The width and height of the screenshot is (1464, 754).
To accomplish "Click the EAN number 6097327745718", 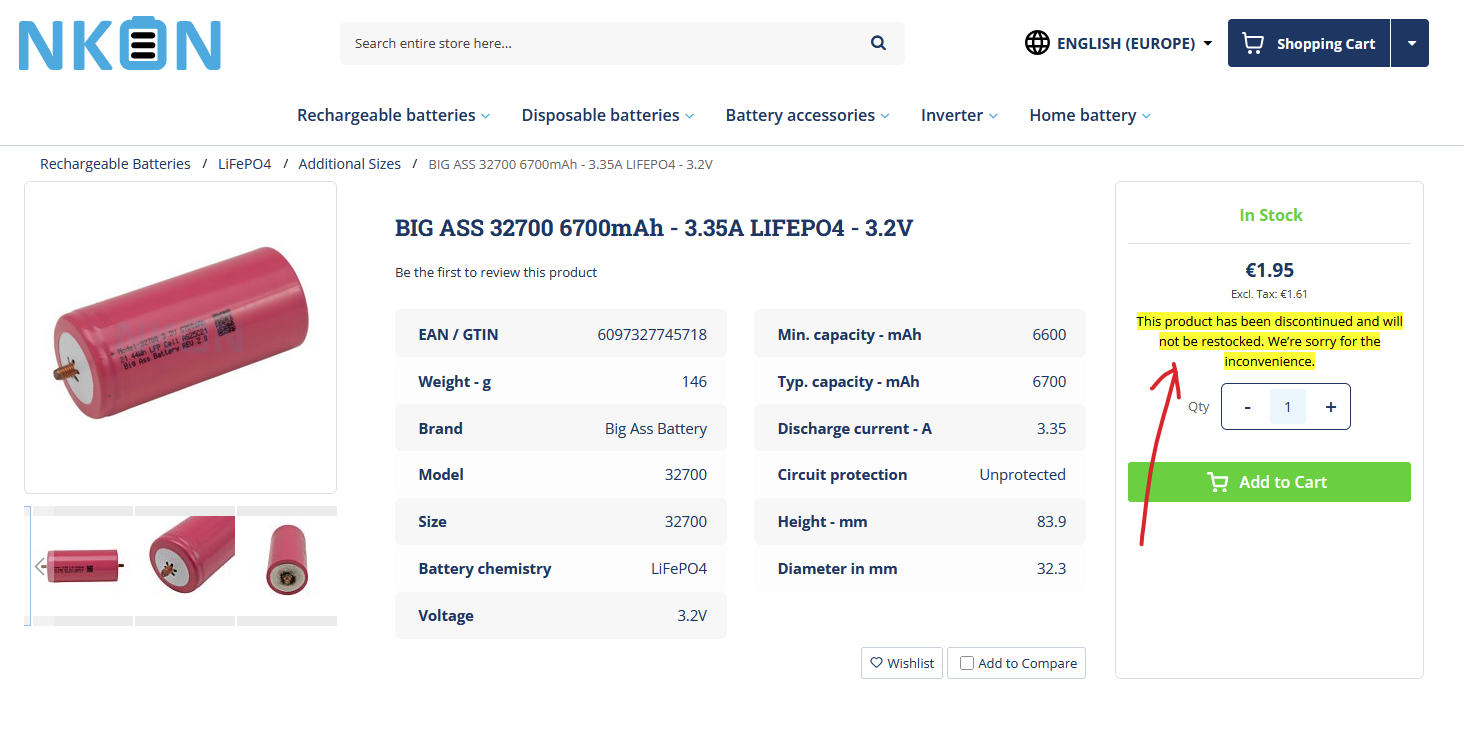I will 652,335.
